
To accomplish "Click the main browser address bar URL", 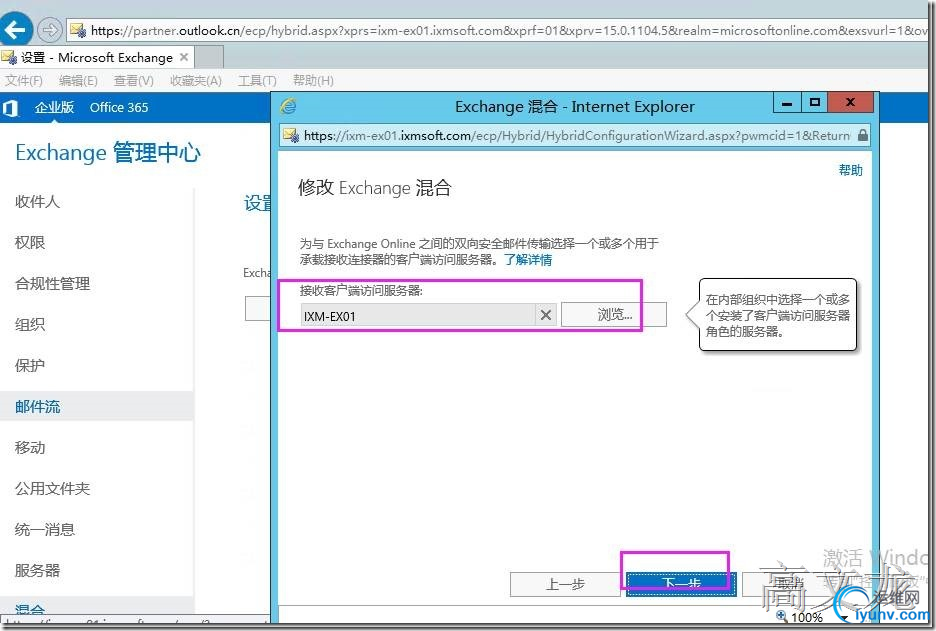I will coord(507,30).
